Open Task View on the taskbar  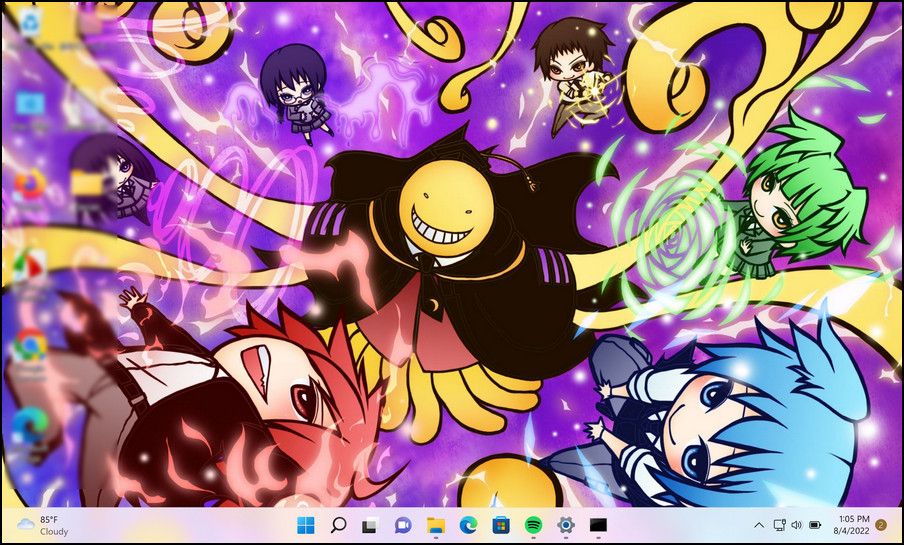click(x=370, y=525)
